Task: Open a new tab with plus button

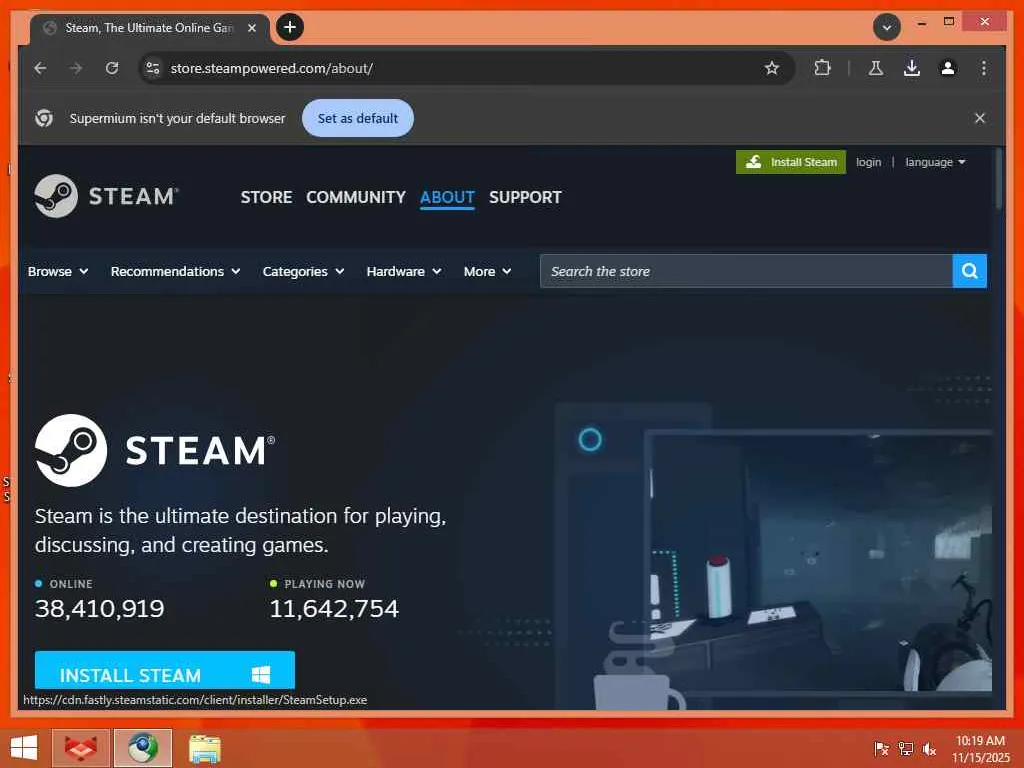Action: coord(290,27)
